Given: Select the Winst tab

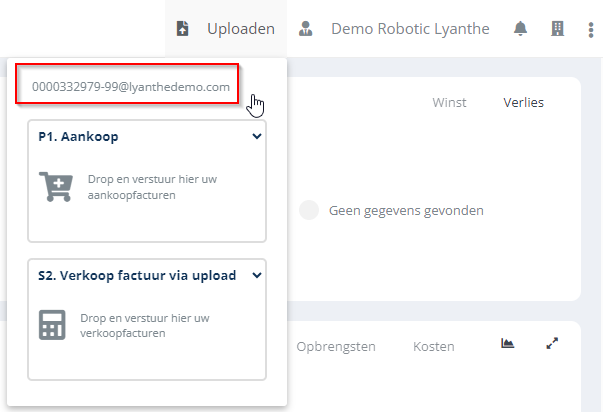Looking at the screenshot, I should 449,102.
